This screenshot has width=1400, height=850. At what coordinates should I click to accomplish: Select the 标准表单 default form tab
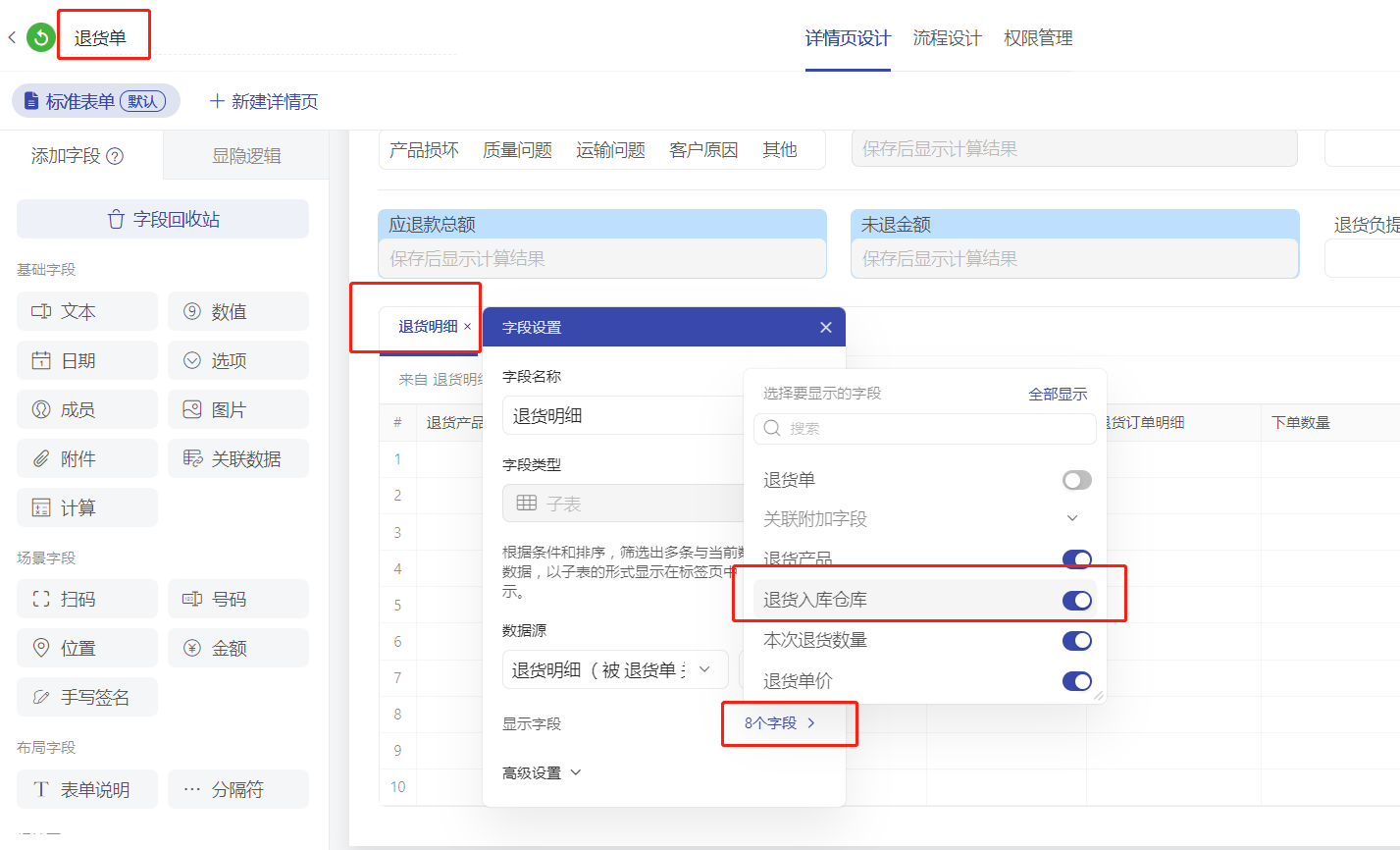coord(96,101)
